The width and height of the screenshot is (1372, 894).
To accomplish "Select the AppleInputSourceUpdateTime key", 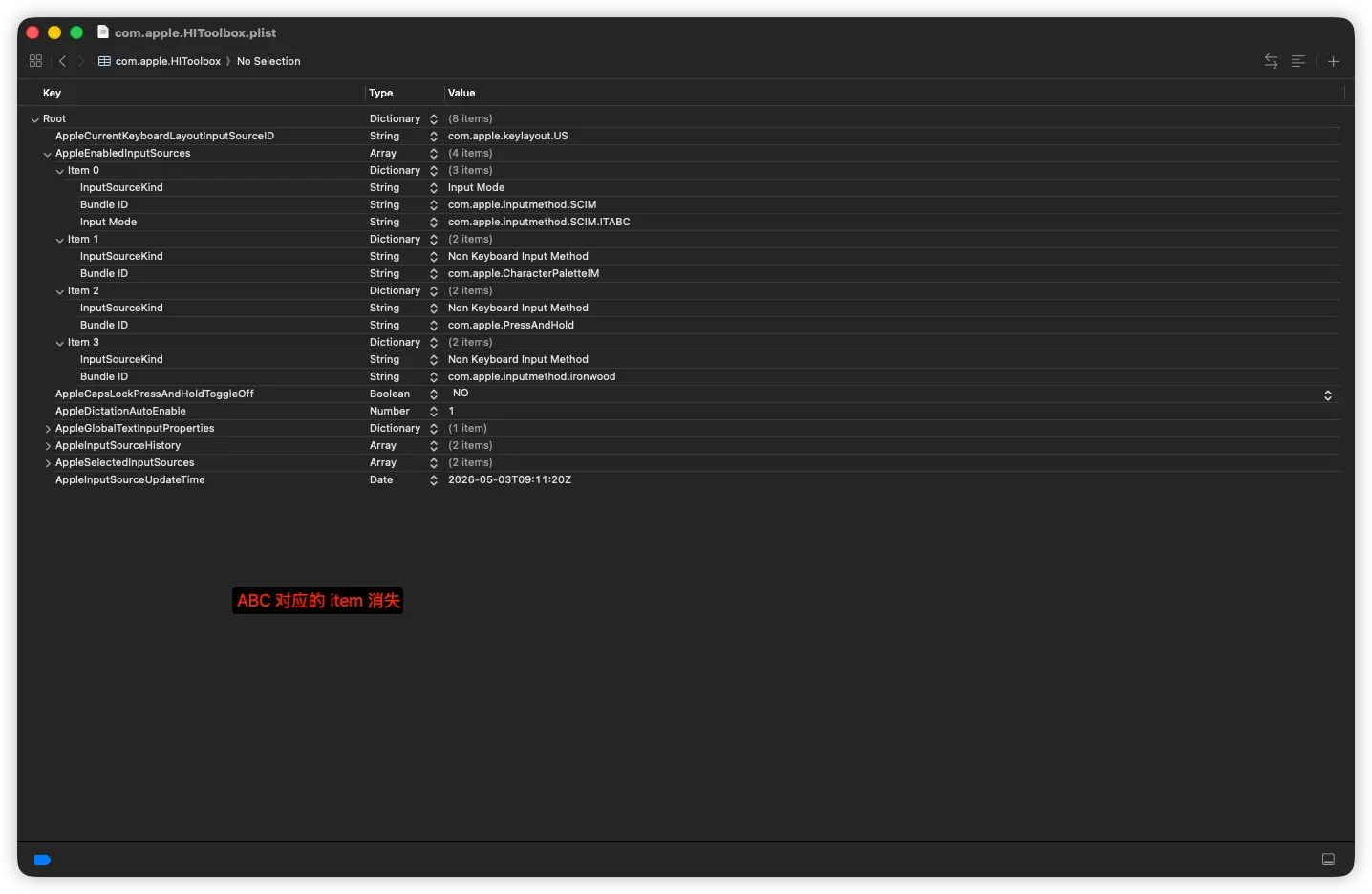I will (130, 479).
